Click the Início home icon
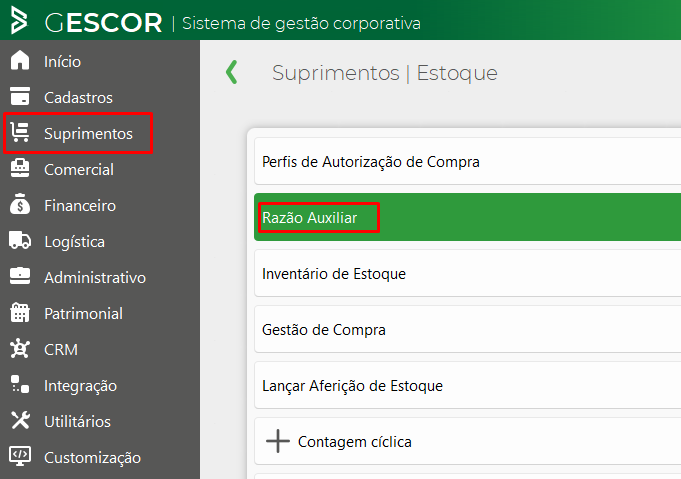Viewport: 681px width, 479px height. tap(20, 61)
